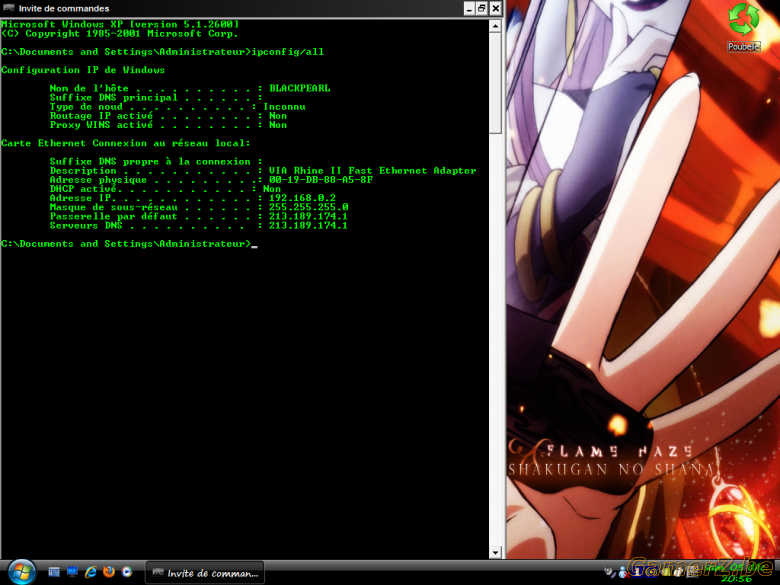This screenshot has height=585, width=780.
Task: Click 'VIA Rhine II Fast Ethernet Adapter' description
Action: pyautogui.click(x=373, y=171)
